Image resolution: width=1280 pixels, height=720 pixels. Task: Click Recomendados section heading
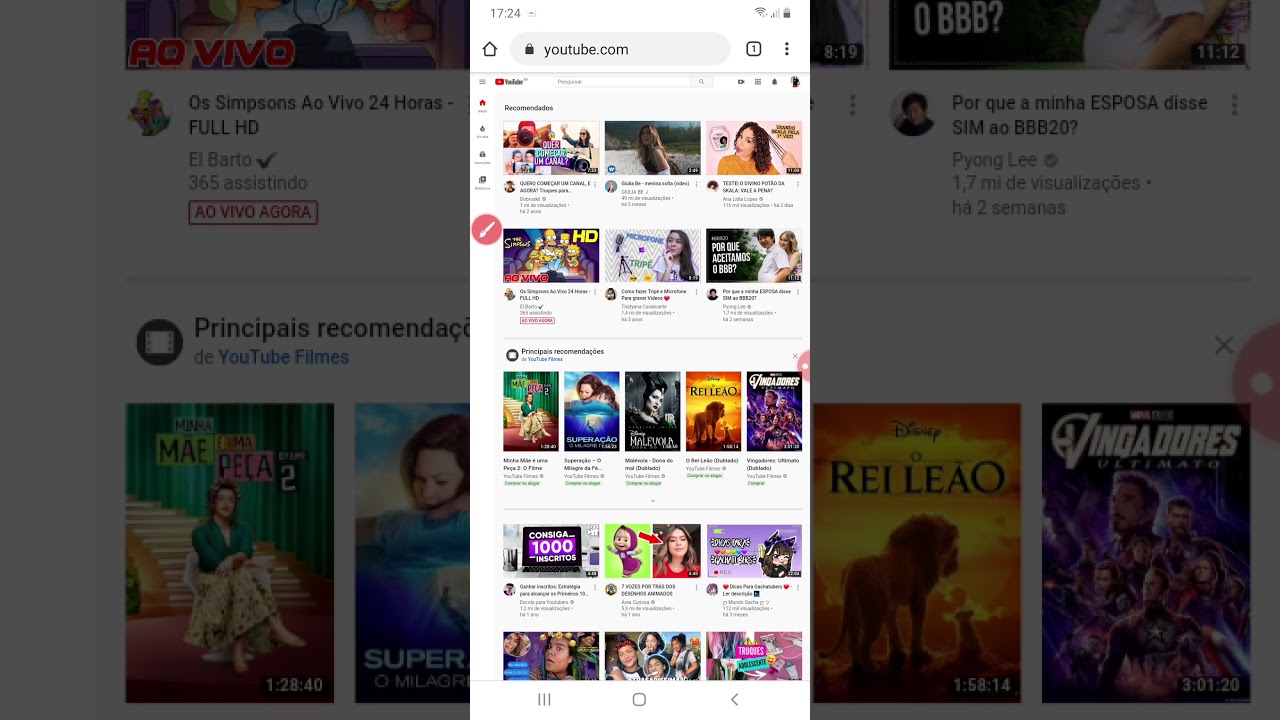[528, 108]
